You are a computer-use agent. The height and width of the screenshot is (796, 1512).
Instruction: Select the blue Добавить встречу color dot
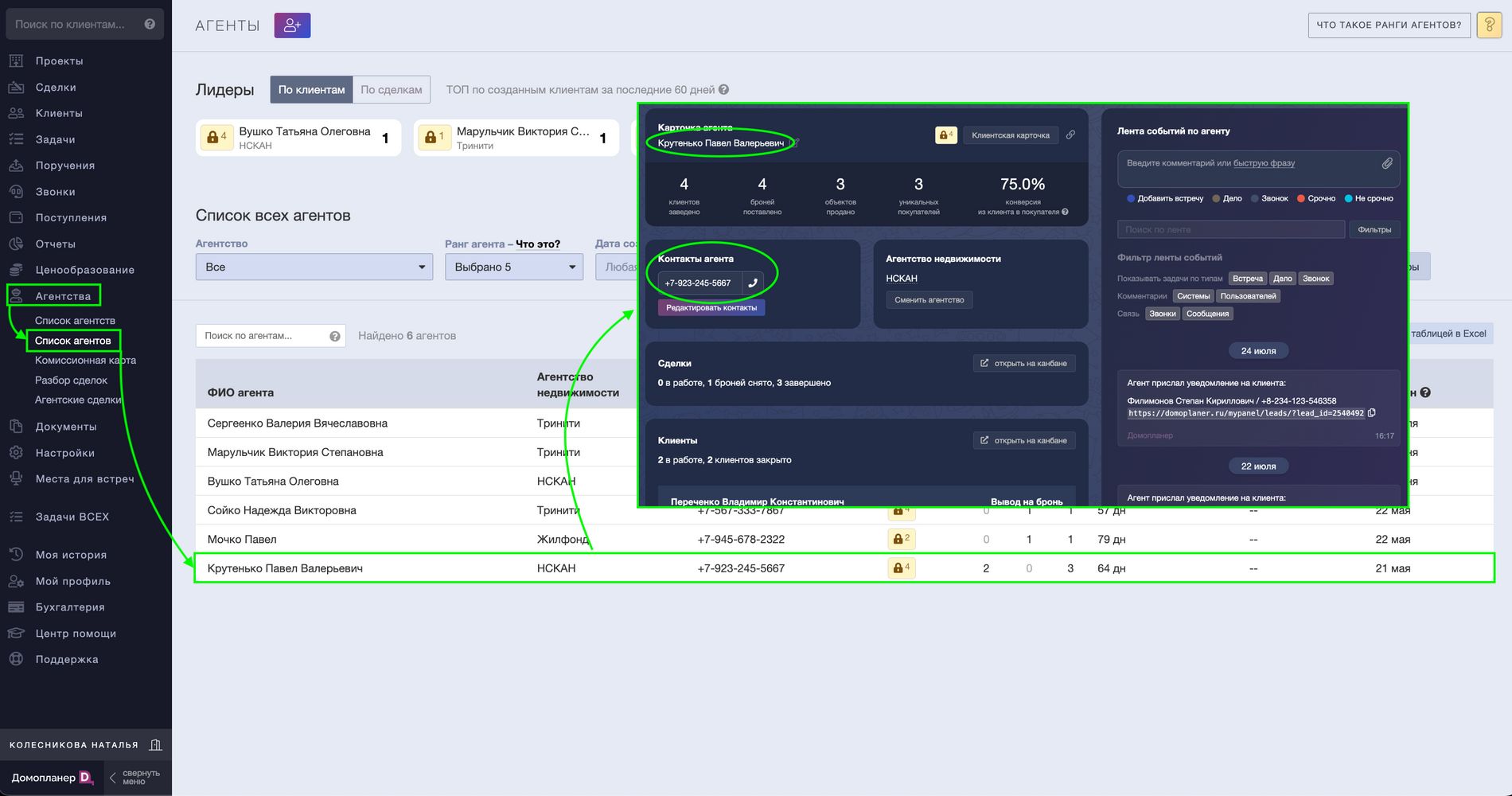tap(1131, 198)
